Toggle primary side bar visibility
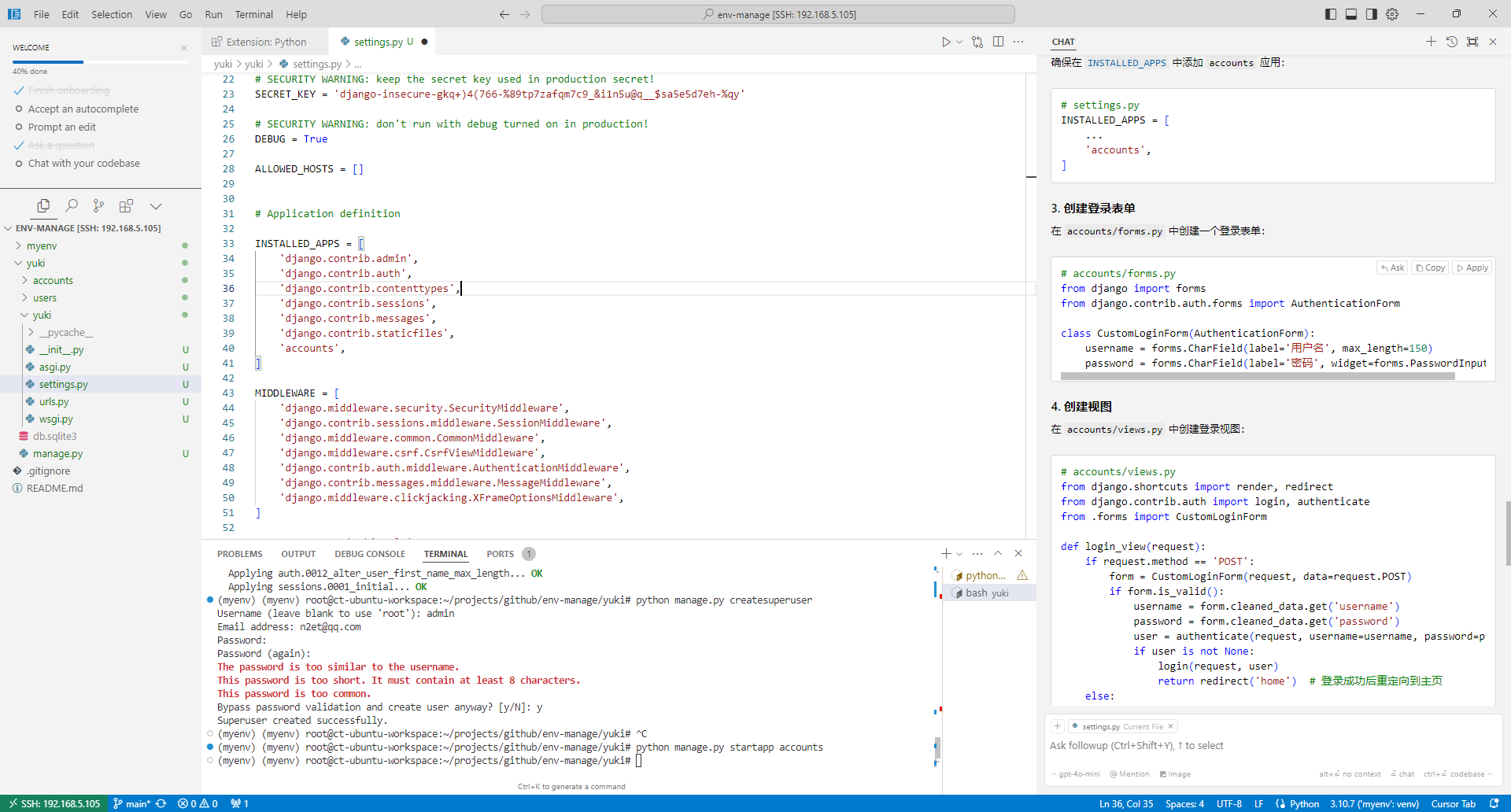The width and height of the screenshot is (1511, 812). pyautogui.click(x=1331, y=14)
